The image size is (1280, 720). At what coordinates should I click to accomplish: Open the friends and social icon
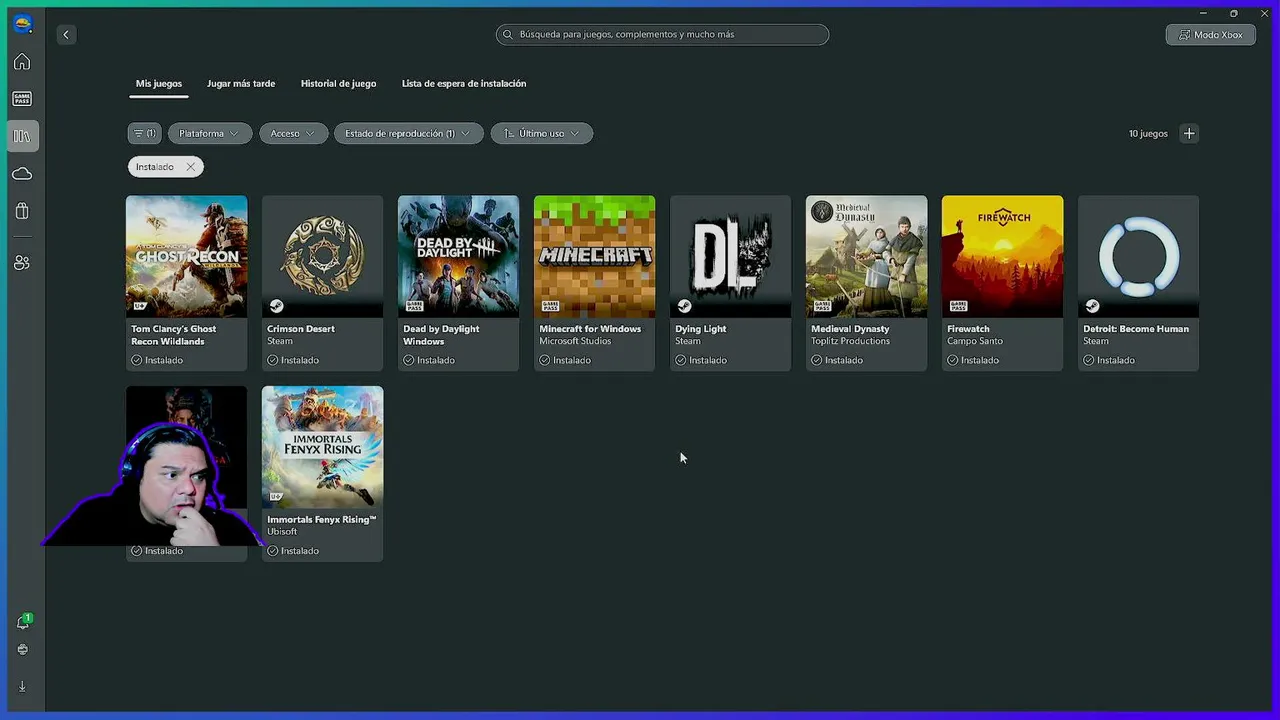[22, 262]
